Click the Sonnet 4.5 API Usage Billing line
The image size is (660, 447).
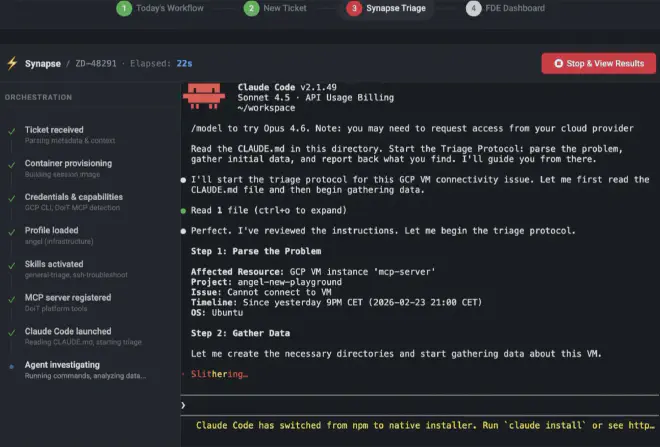316,98
